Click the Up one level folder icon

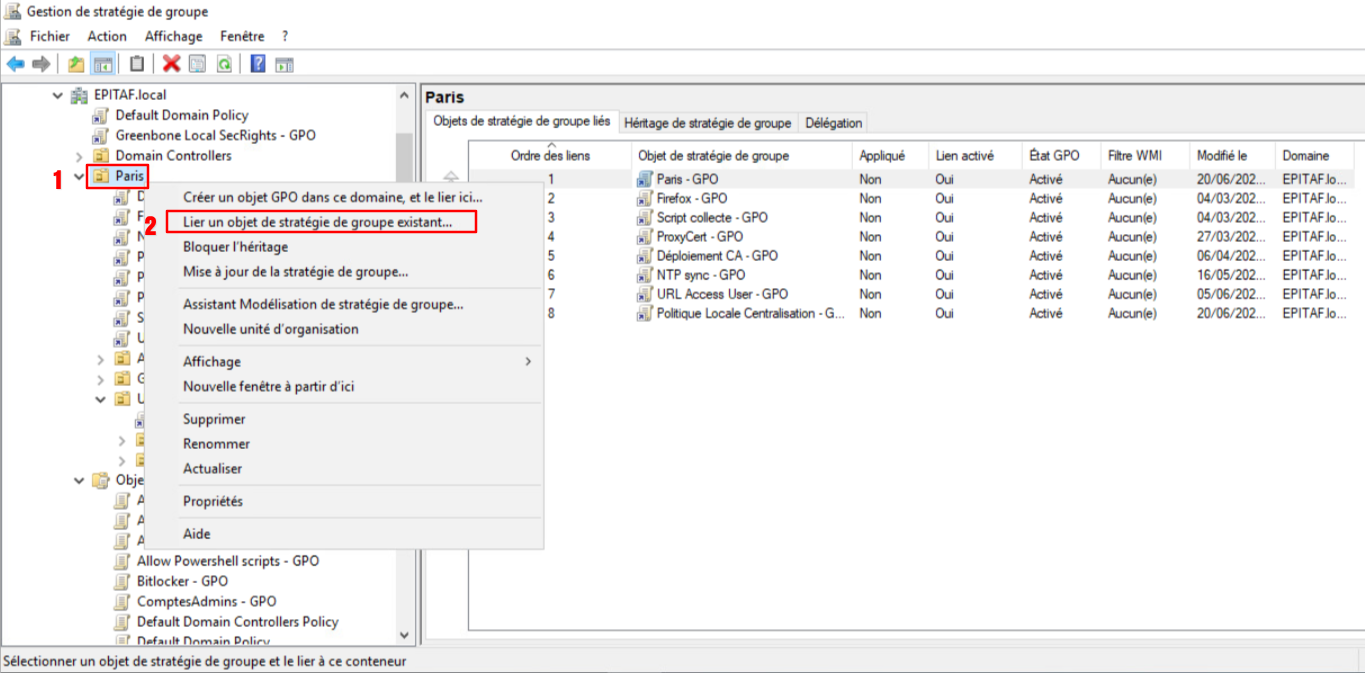(76, 64)
